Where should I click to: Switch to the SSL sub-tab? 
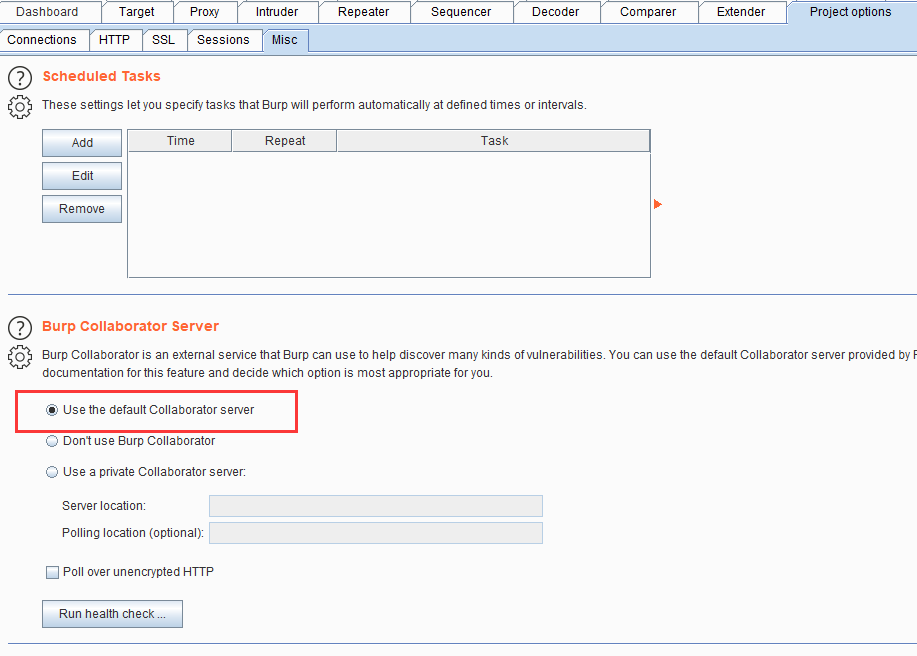click(x=164, y=40)
